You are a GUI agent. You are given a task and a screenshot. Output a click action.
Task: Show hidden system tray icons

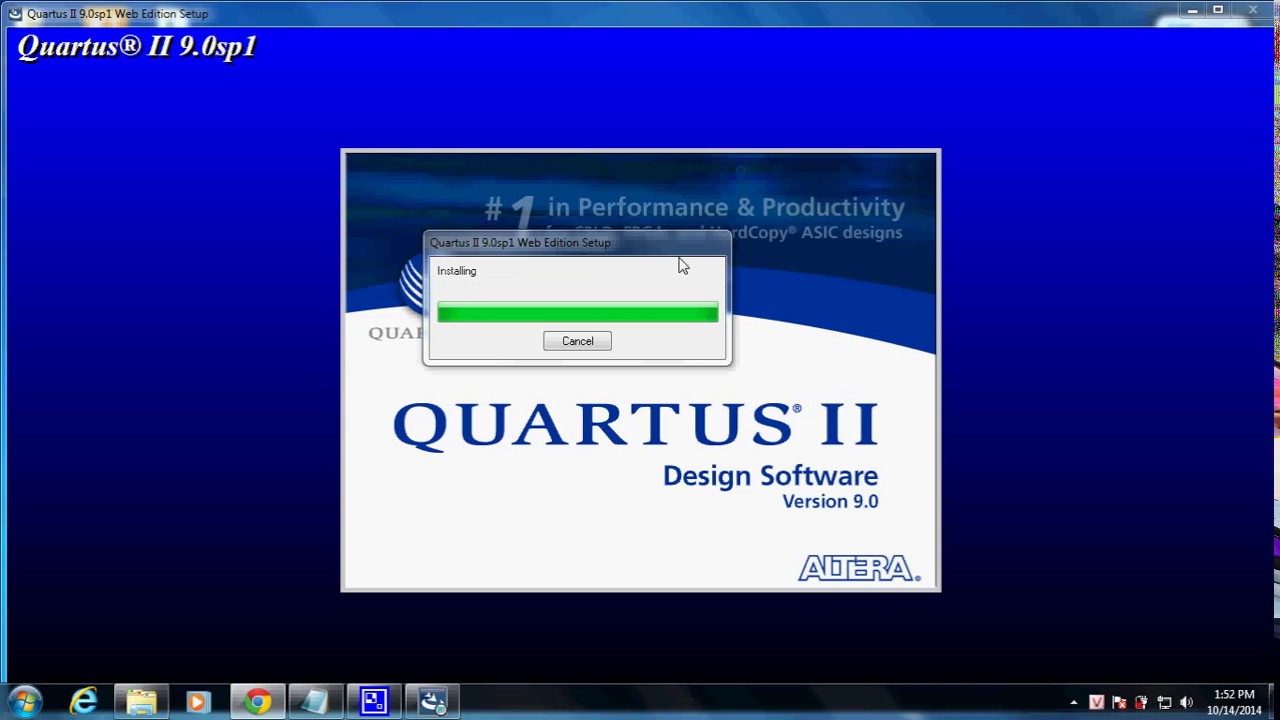pos(1074,702)
